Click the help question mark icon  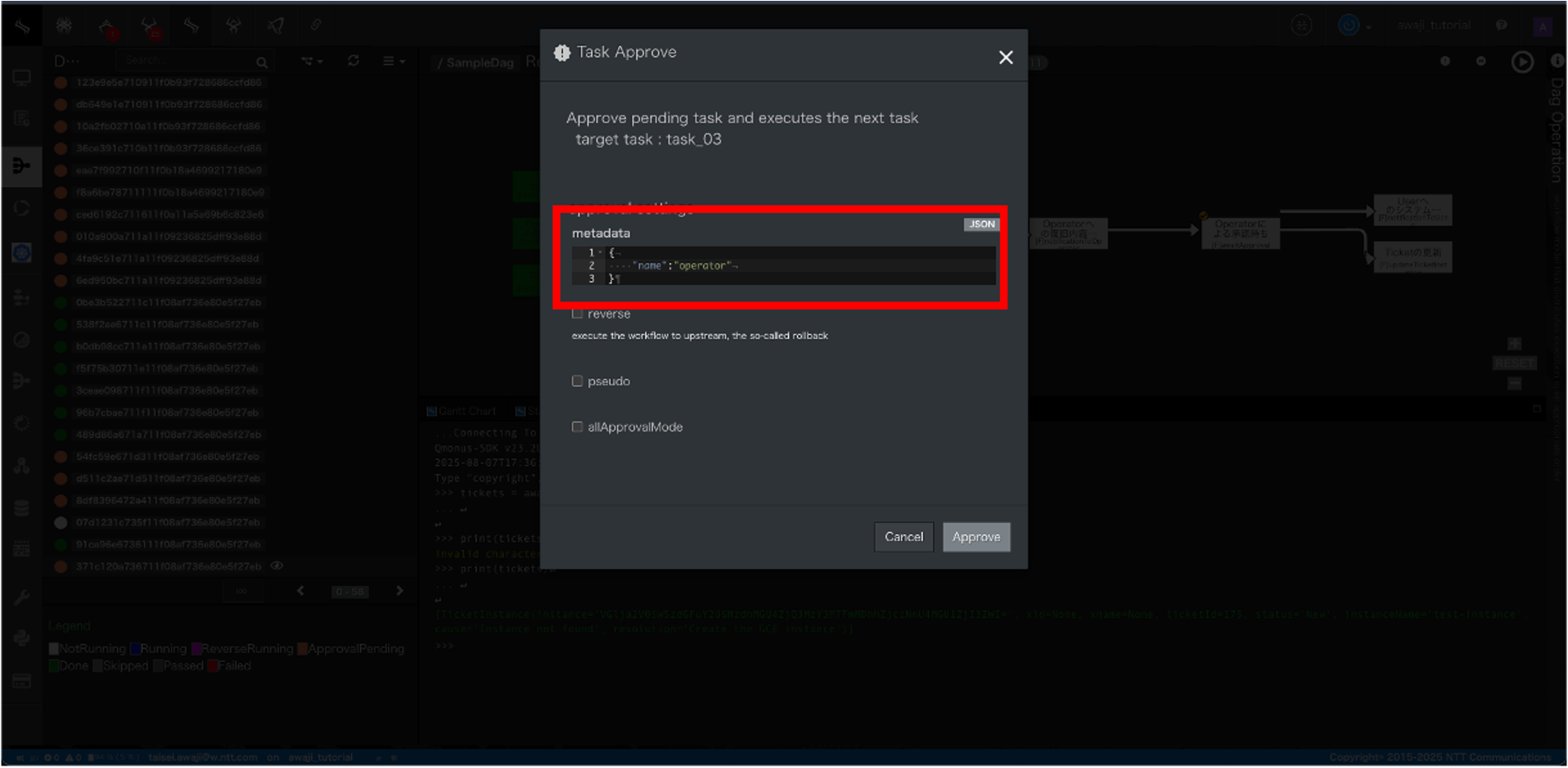coord(1501,25)
